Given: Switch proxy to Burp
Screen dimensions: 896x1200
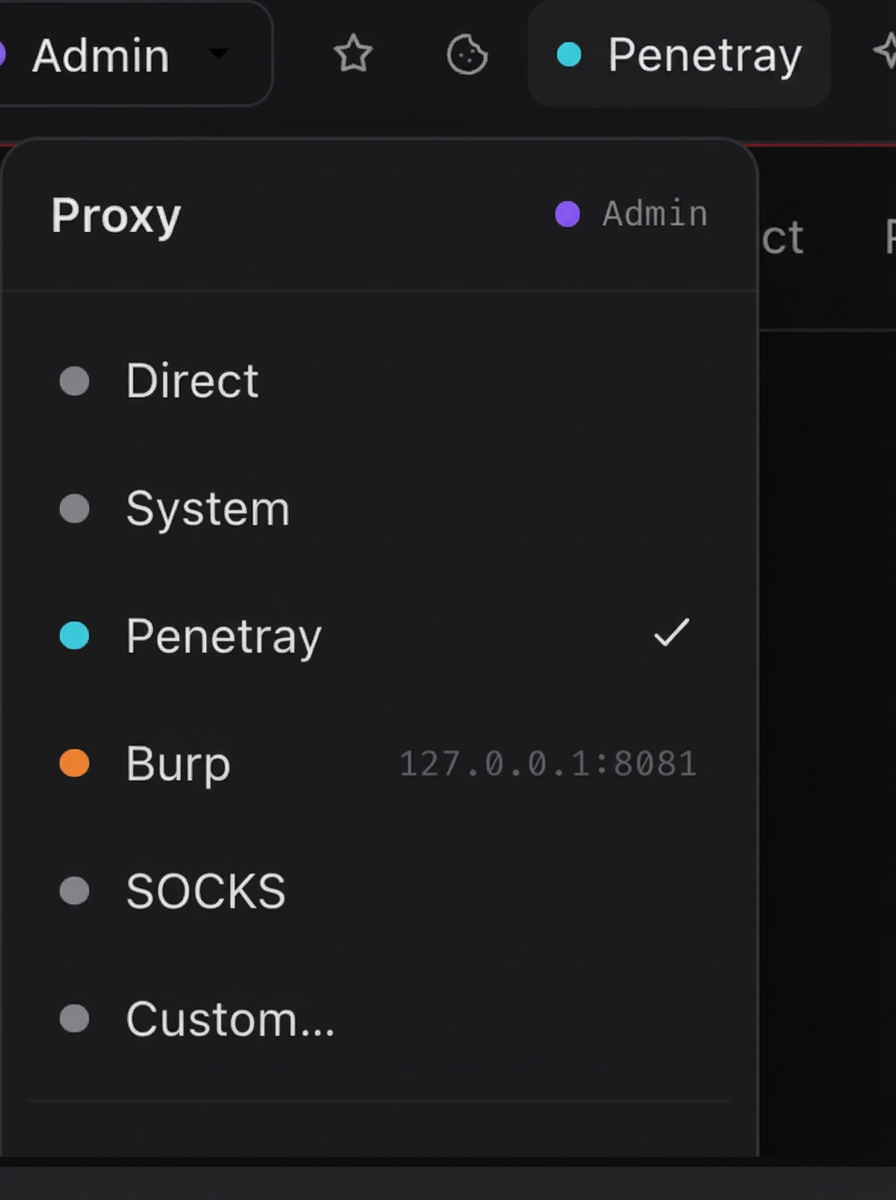Looking at the screenshot, I should 379,764.
